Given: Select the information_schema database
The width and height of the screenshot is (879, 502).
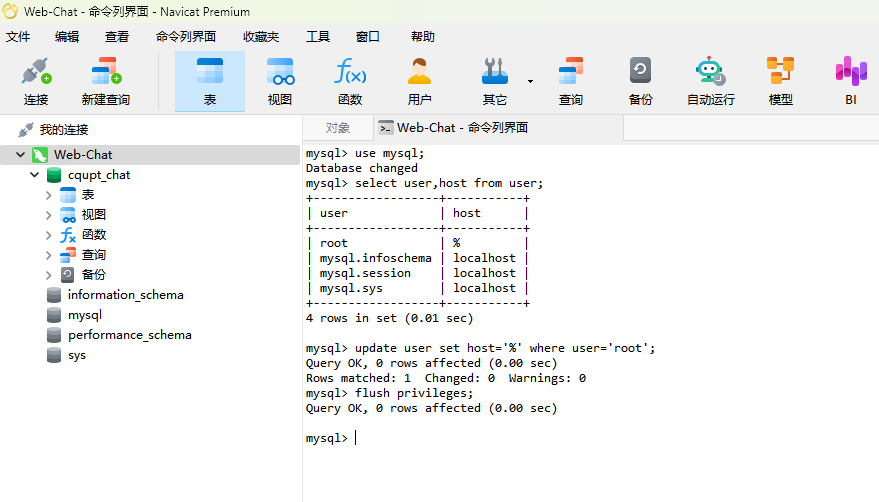Looking at the screenshot, I should [x=126, y=295].
